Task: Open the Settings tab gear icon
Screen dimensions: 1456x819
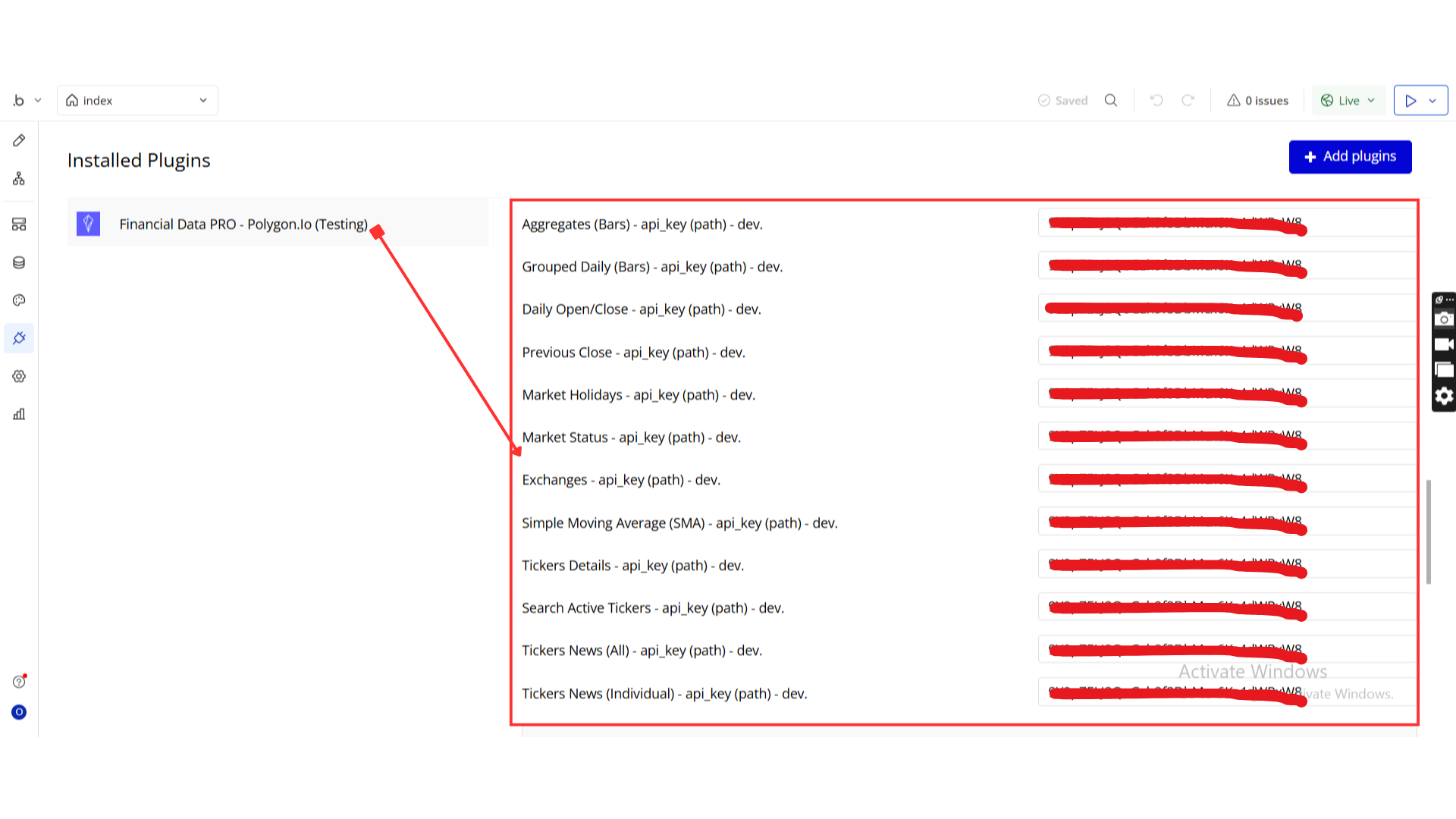Action: point(19,376)
